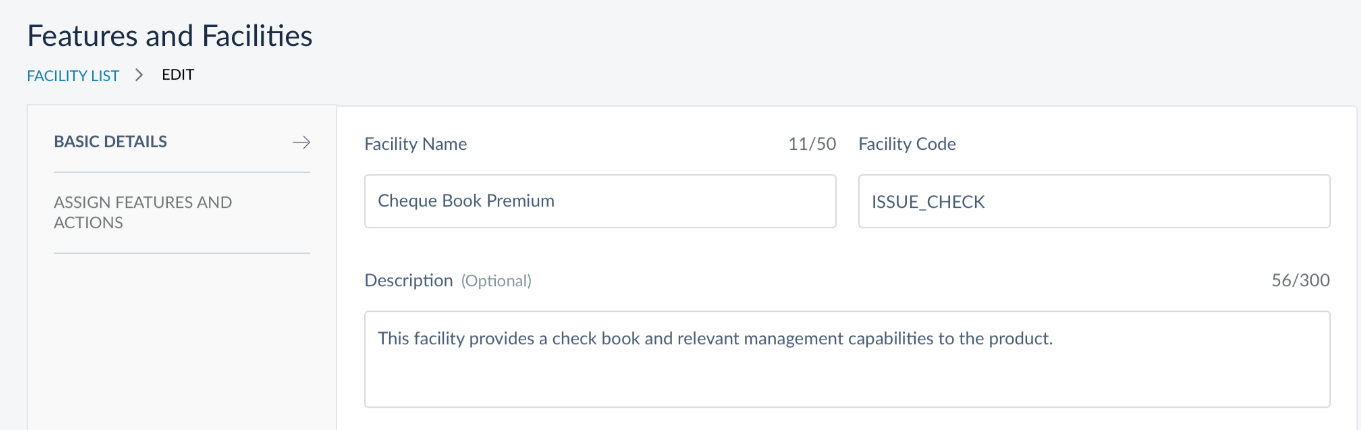Click the divider line under Basic Details
1361x430 pixels.
coord(182,172)
